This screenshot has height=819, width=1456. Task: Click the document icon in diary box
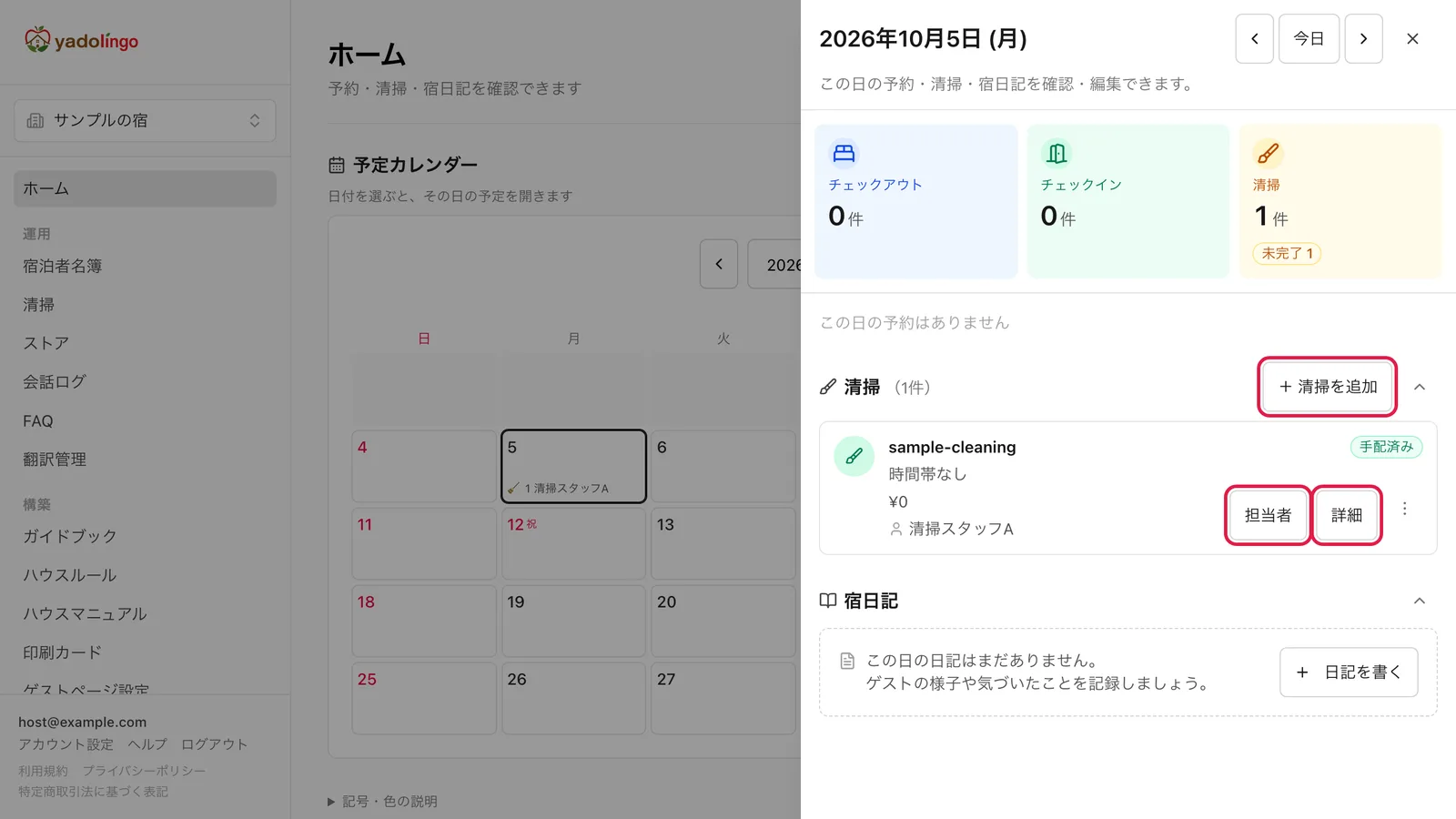click(847, 661)
